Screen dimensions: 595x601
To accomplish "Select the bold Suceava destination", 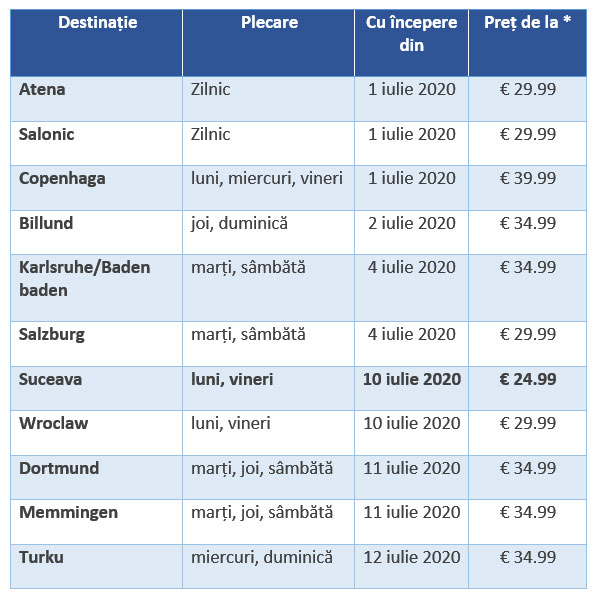I will click(50, 379).
